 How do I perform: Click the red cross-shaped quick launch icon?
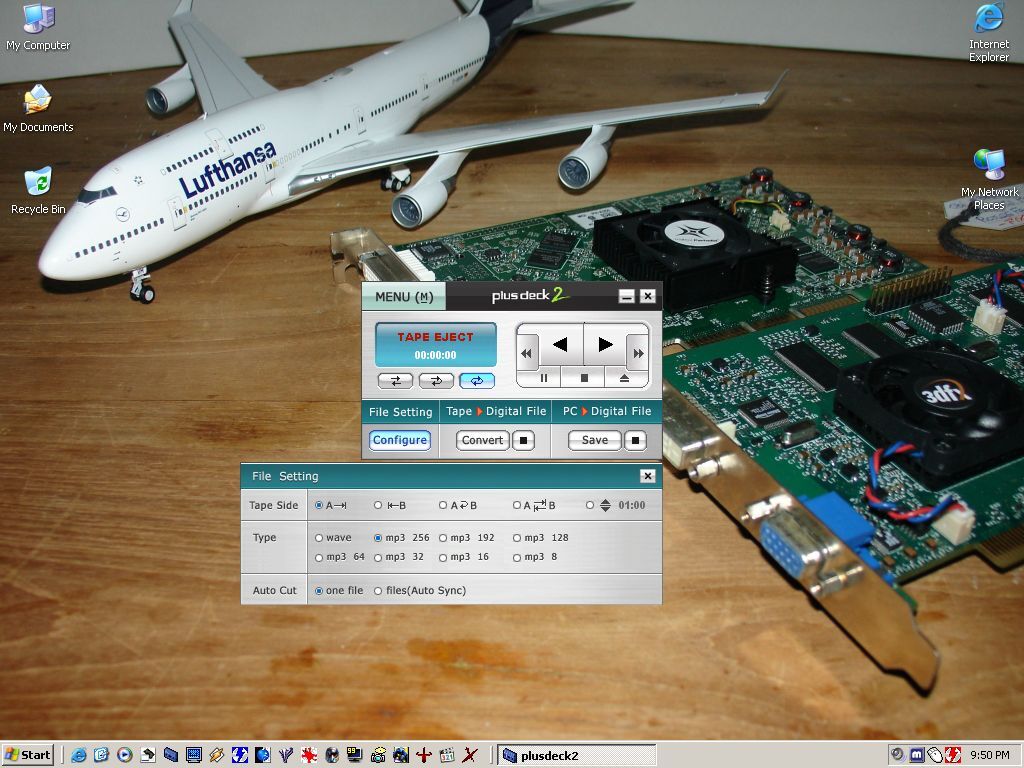[x=424, y=756]
